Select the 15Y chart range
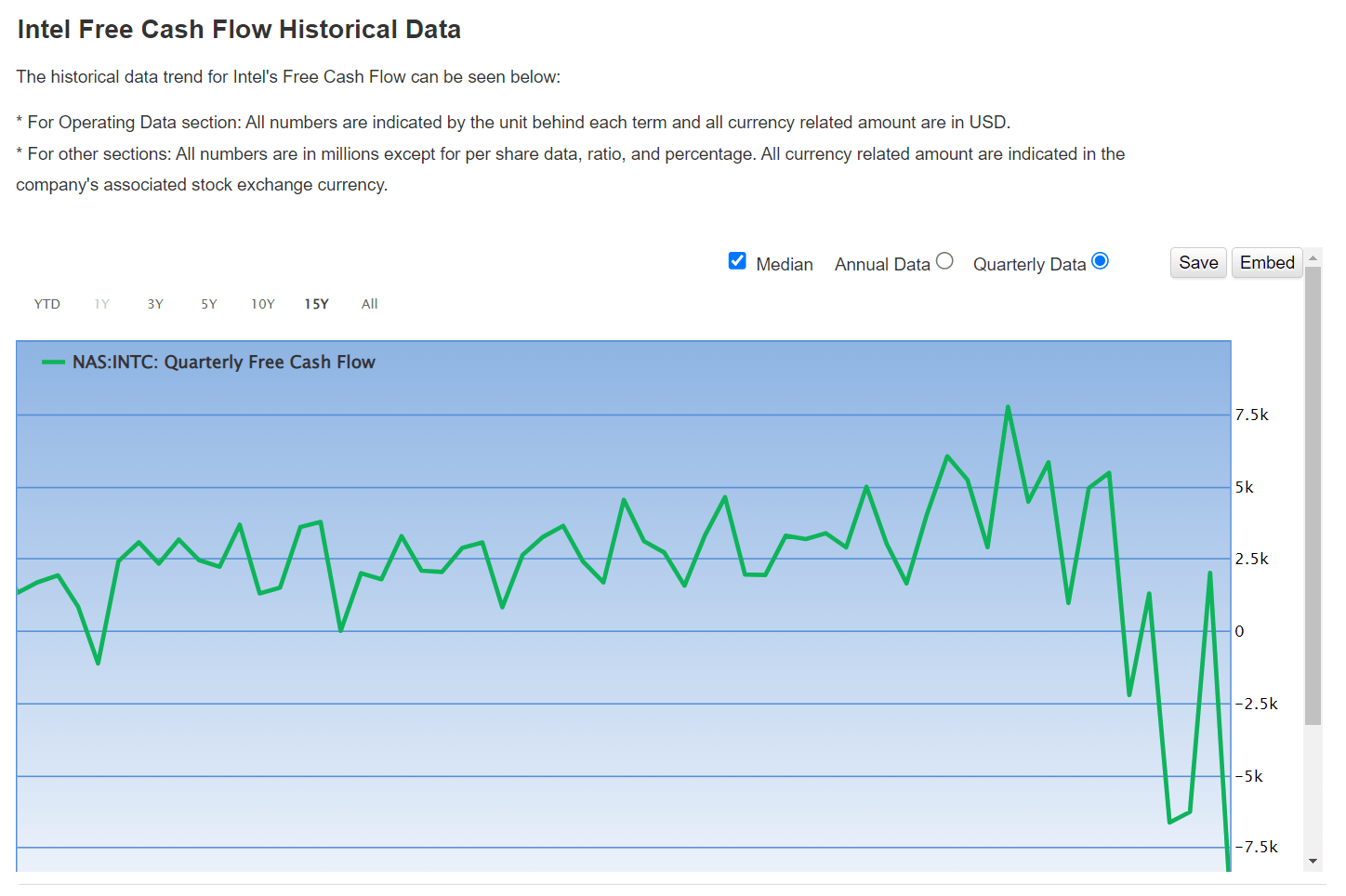The image size is (1346, 896). click(x=317, y=304)
